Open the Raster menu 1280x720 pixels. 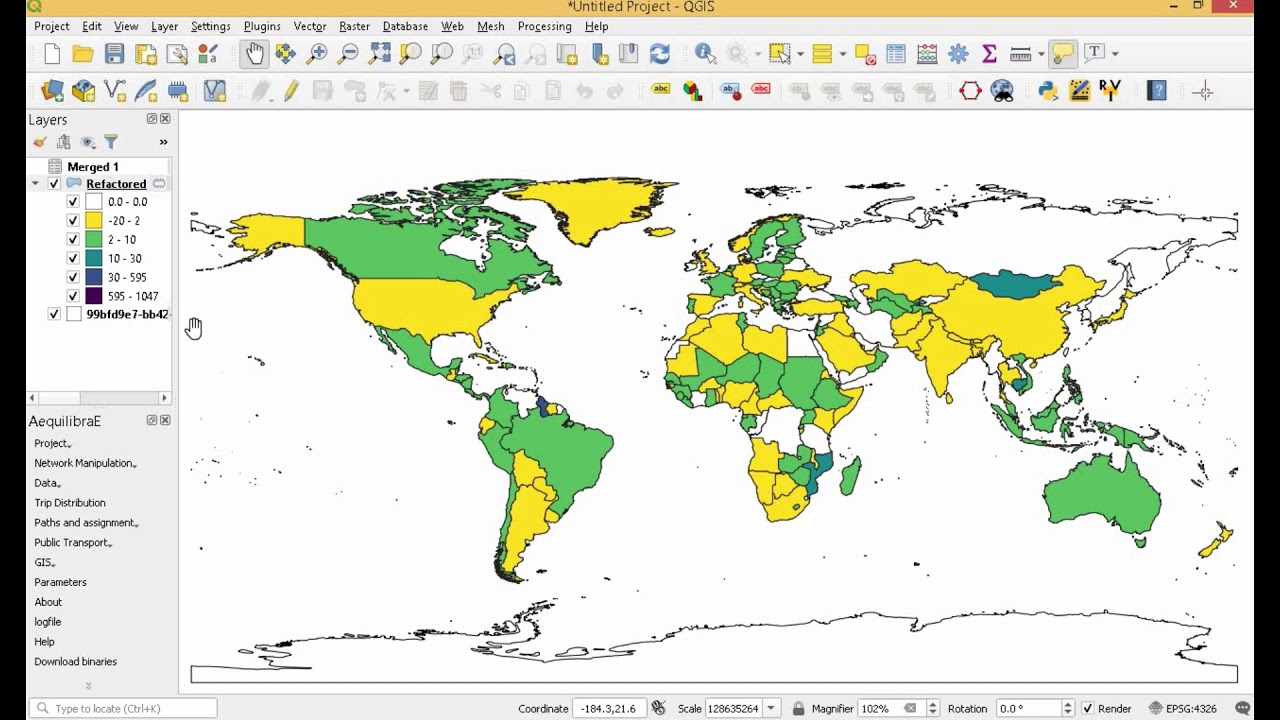tap(354, 26)
